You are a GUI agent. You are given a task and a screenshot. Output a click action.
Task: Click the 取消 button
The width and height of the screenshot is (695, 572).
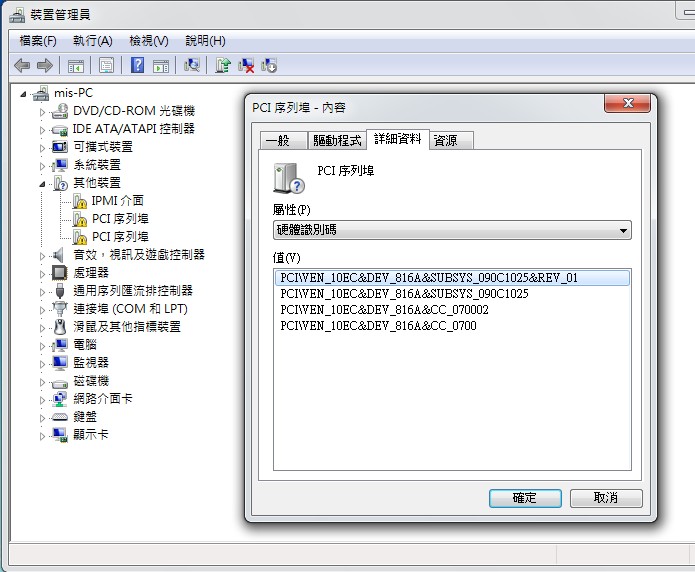click(x=606, y=498)
